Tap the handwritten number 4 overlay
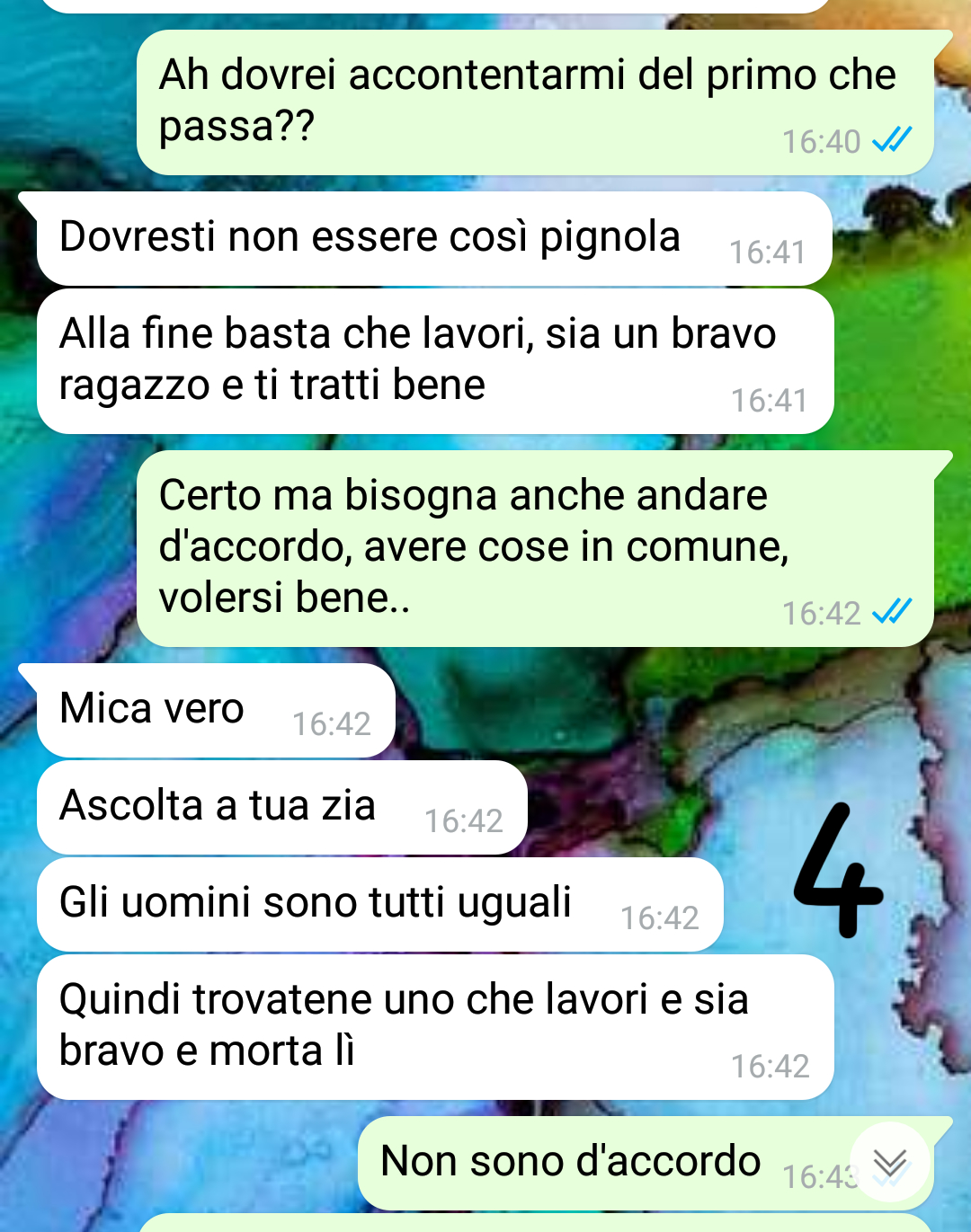 pyautogui.click(x=838, y=870)
